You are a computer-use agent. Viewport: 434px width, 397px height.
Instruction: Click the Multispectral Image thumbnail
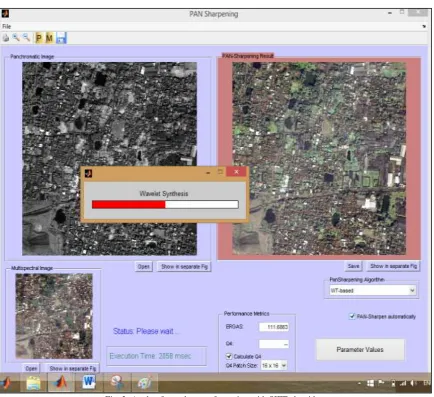click(54, 316)
